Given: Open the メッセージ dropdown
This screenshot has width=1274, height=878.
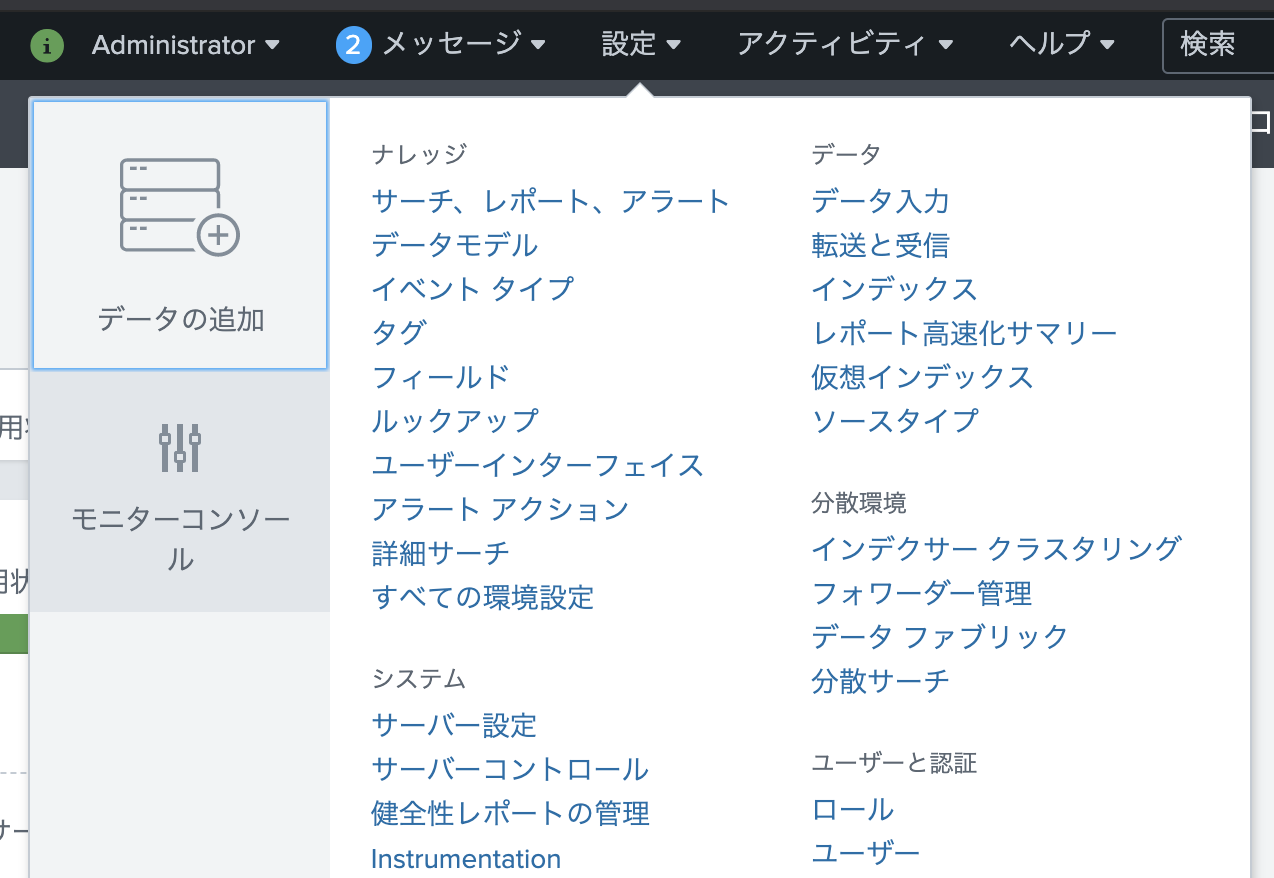Looking at the screenshot, I should click(x=464, y=44).
